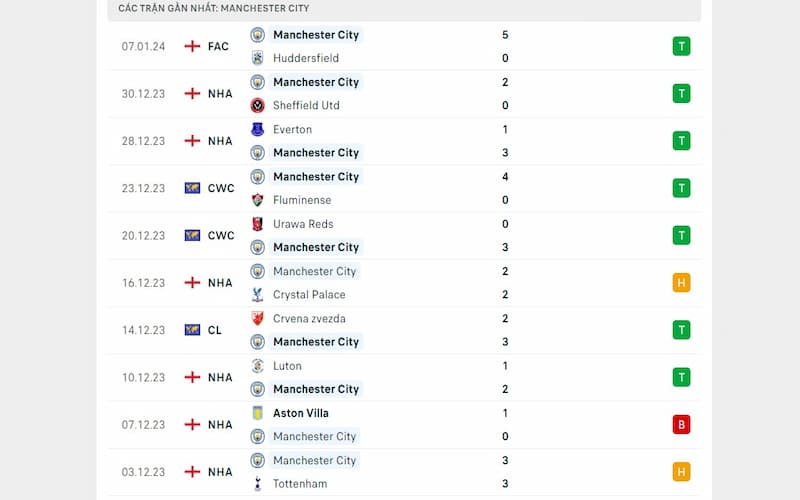Click the green T badge for Huddersfield match

click(x=681, y=46)
